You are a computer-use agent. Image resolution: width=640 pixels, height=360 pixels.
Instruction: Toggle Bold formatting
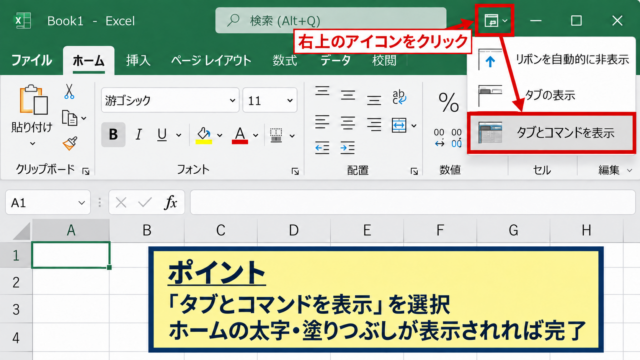tap(113, 134)
